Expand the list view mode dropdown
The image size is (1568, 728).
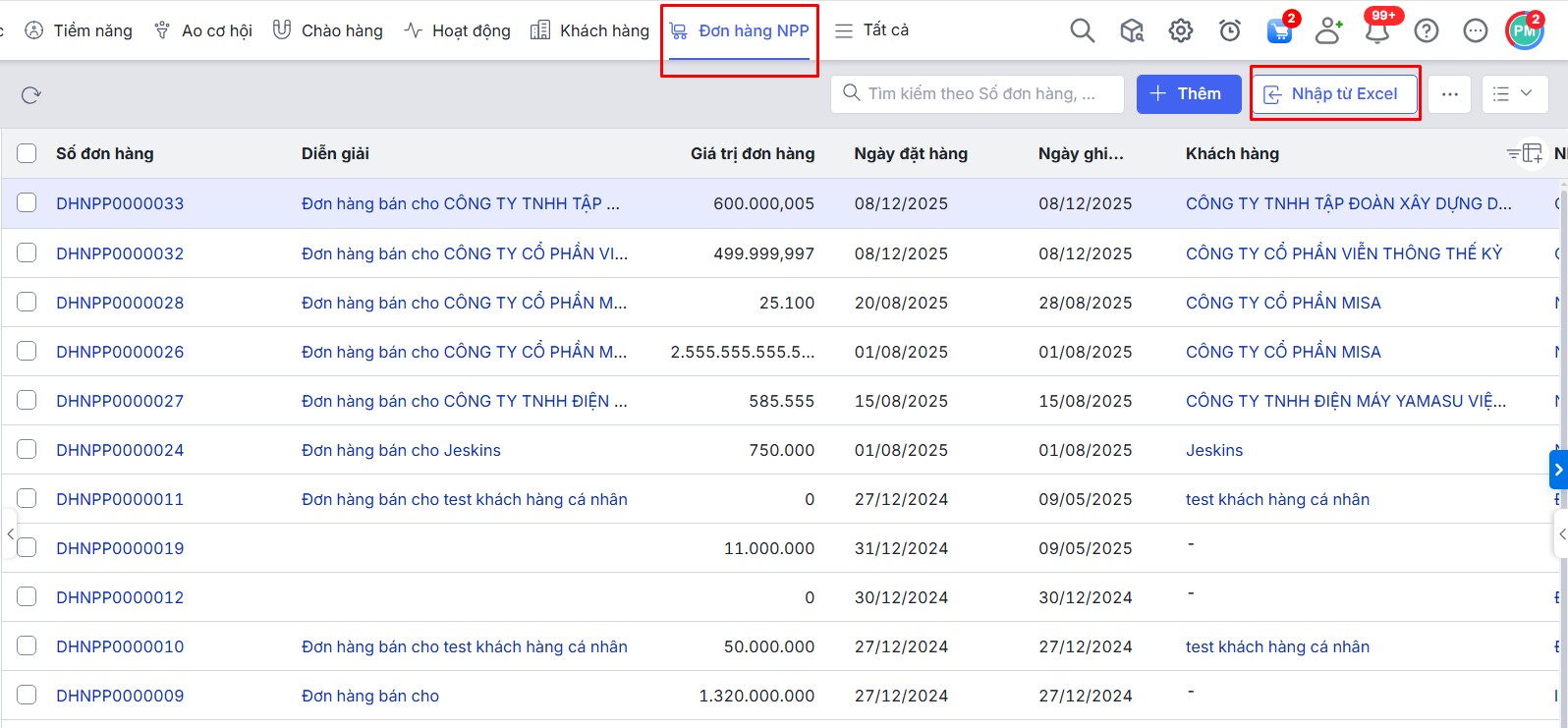1514,94
